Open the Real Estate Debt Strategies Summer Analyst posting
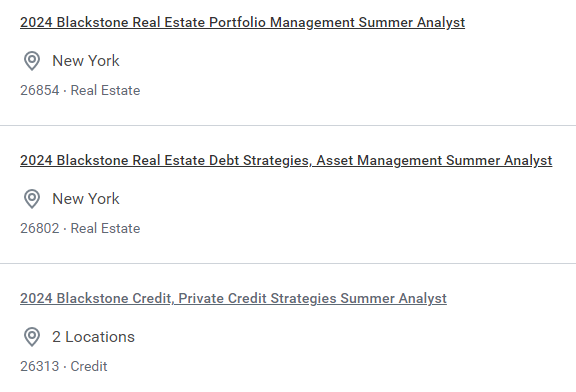Viewport: 576px width, 392px height. tap(286, 161)
